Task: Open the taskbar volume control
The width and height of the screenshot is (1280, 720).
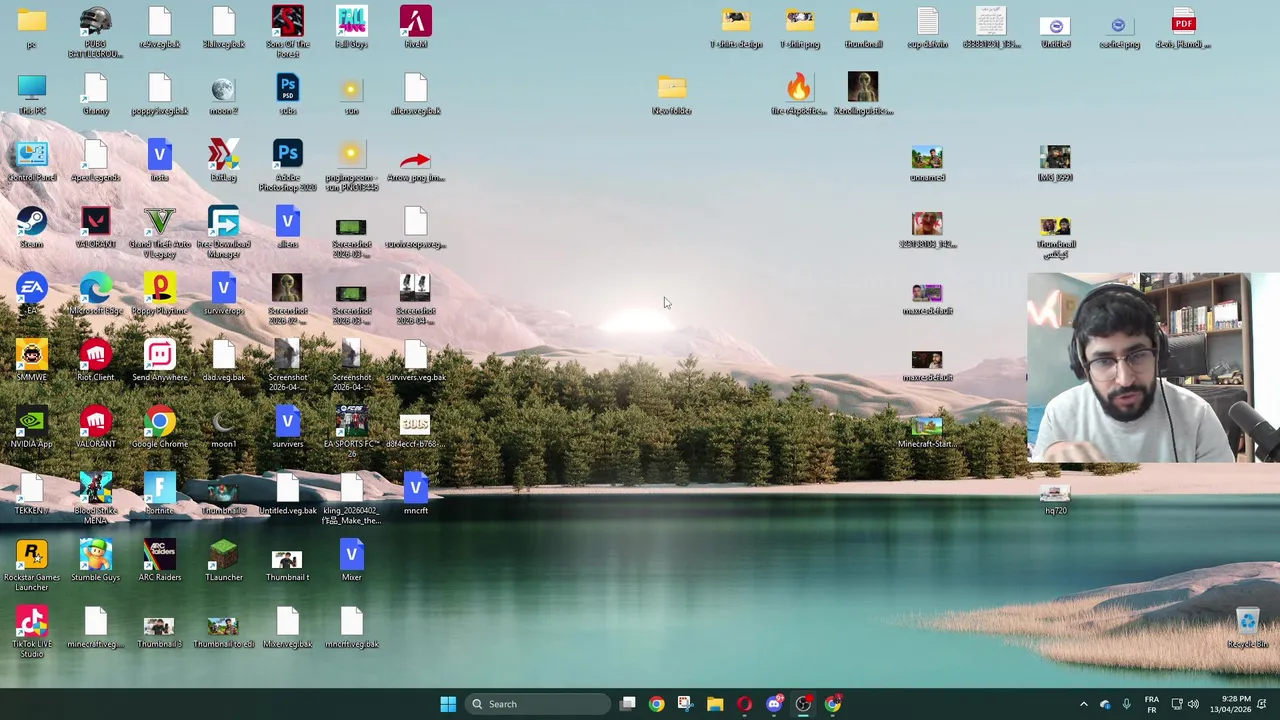Action: point(1193,704)
